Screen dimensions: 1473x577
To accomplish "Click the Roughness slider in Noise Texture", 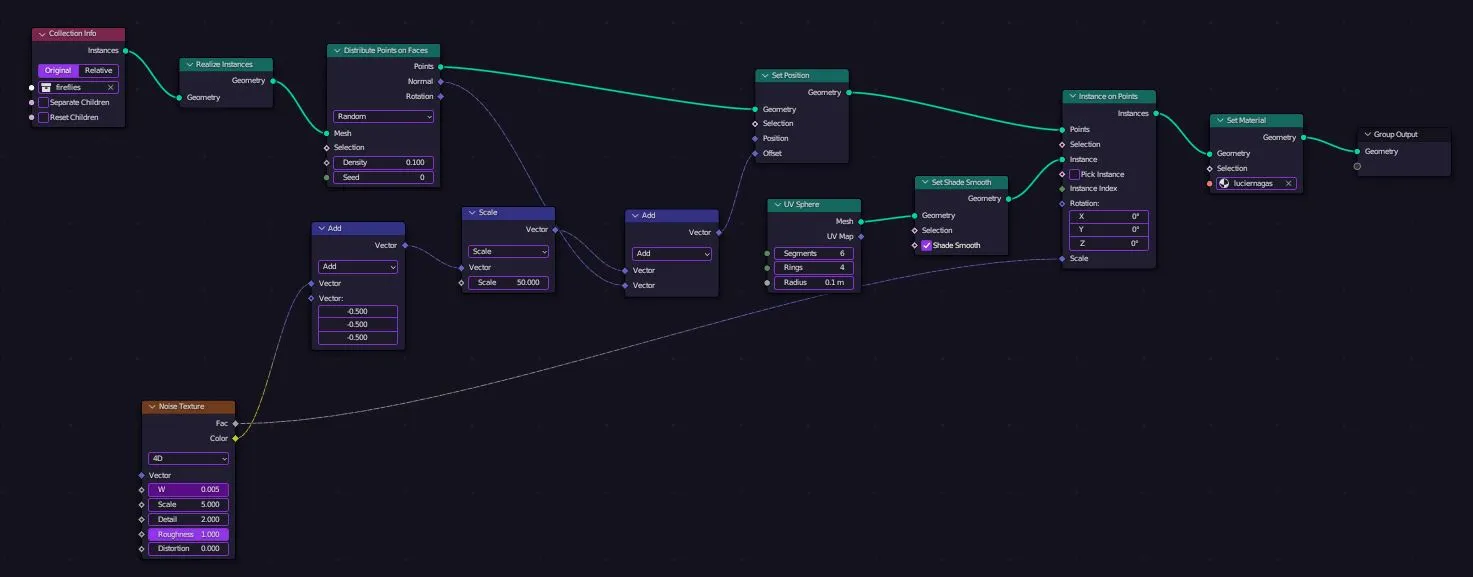I will [x=188, y=534].
